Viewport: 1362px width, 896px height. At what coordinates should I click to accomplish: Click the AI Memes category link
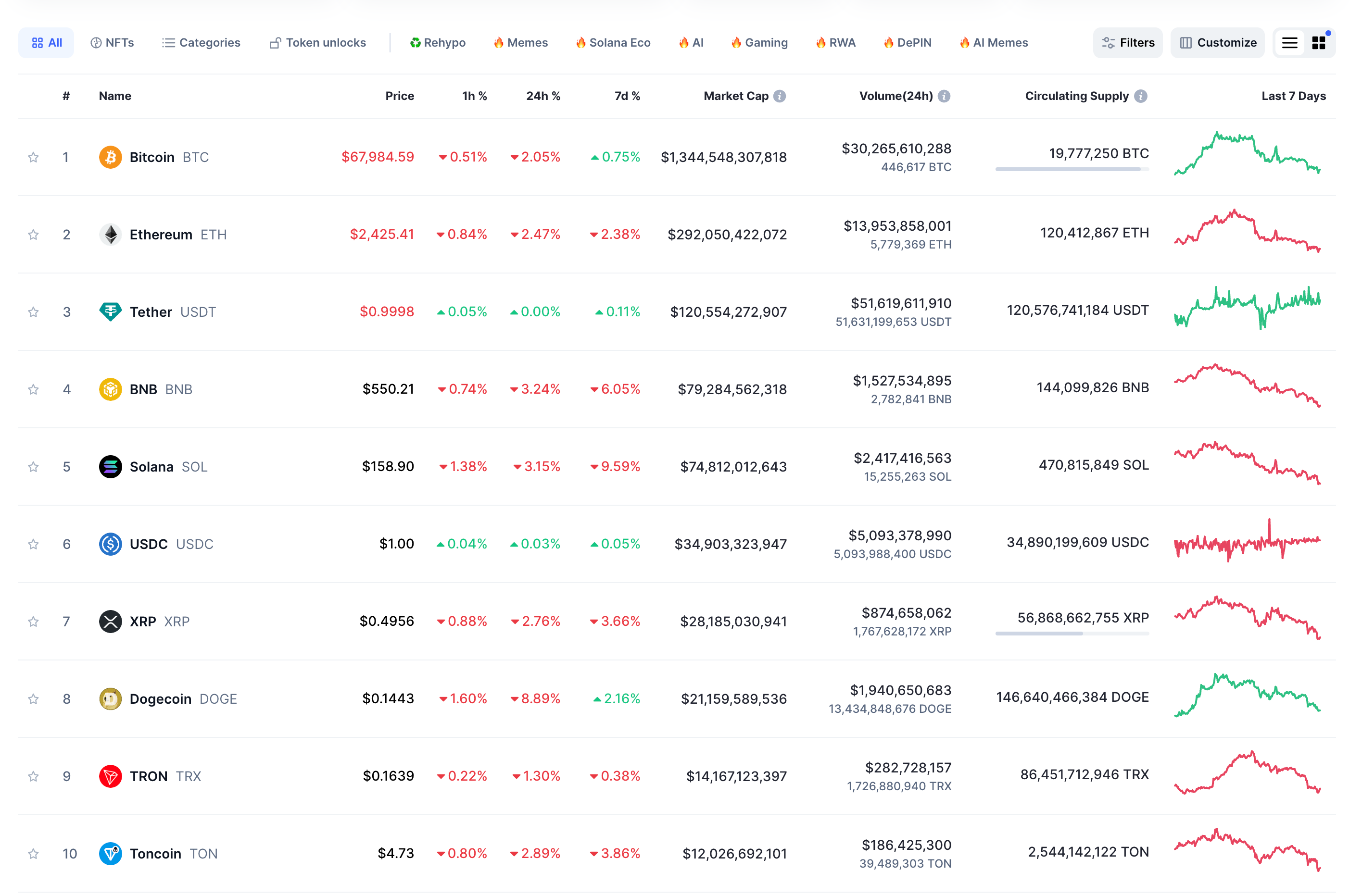coord(994,43)
